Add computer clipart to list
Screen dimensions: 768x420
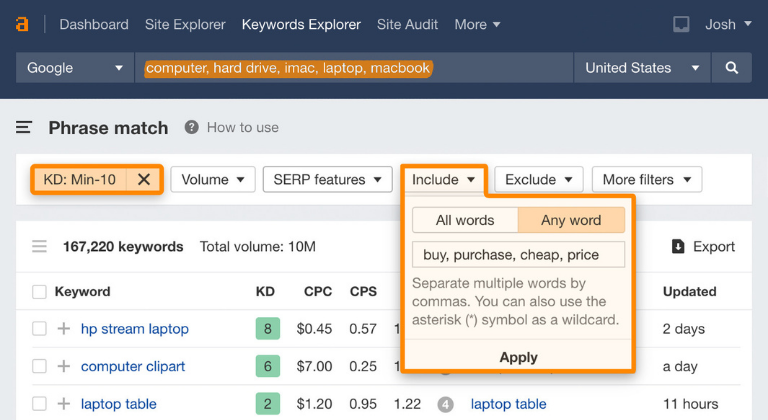(64, 366)
